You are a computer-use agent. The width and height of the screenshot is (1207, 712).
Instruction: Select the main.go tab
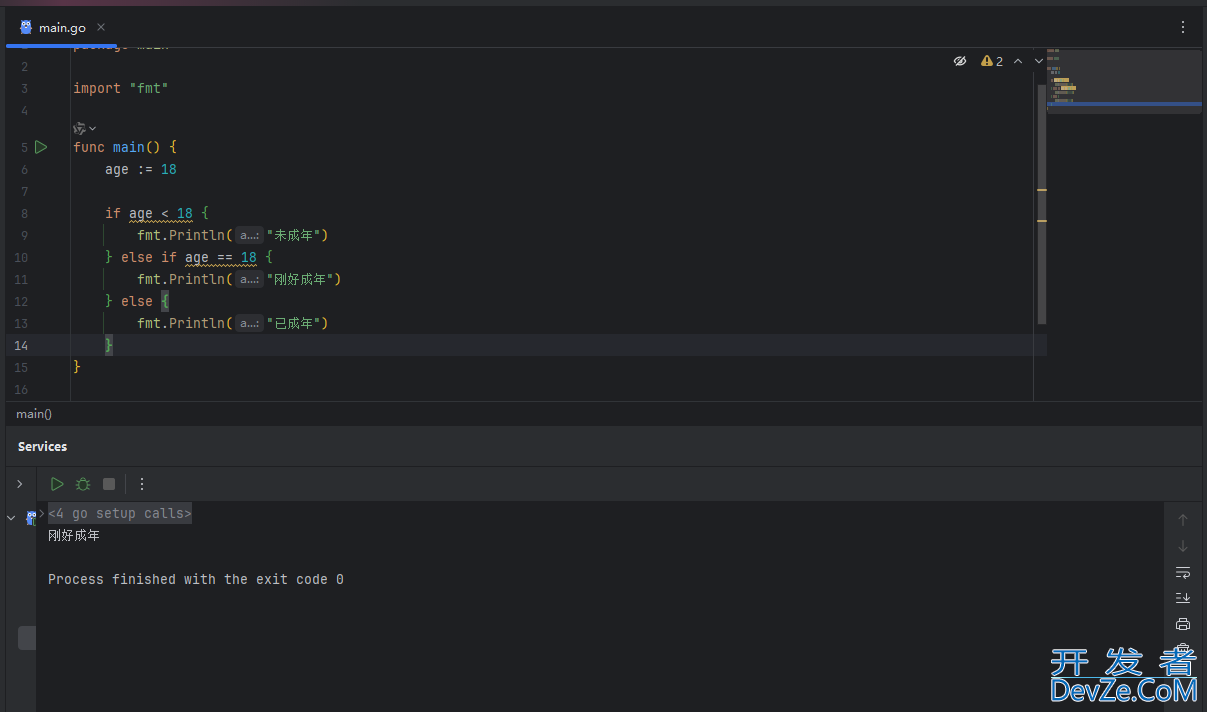[62, 27]
